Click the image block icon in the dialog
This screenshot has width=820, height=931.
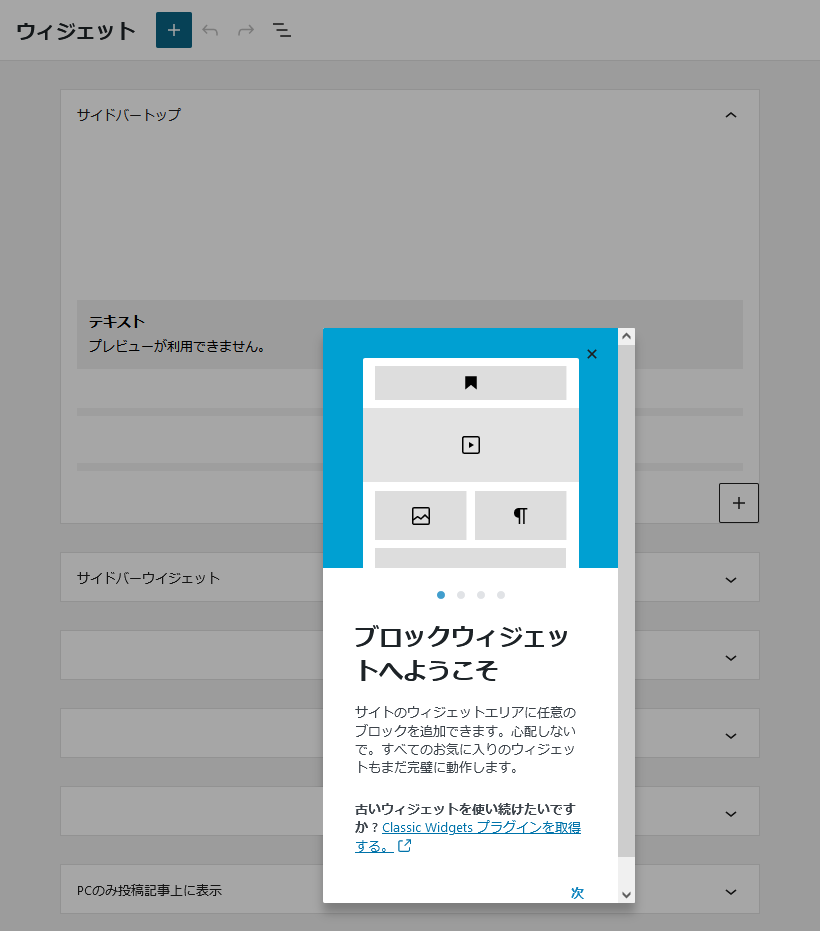(420, 514)
